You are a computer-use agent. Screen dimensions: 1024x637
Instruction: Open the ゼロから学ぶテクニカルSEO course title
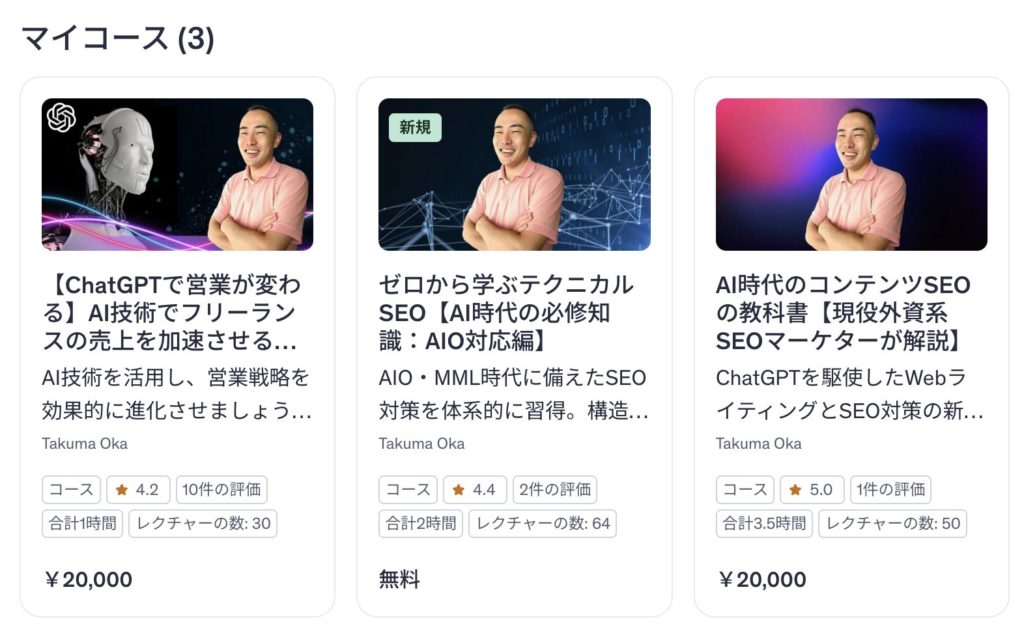[x=506, y=313]
